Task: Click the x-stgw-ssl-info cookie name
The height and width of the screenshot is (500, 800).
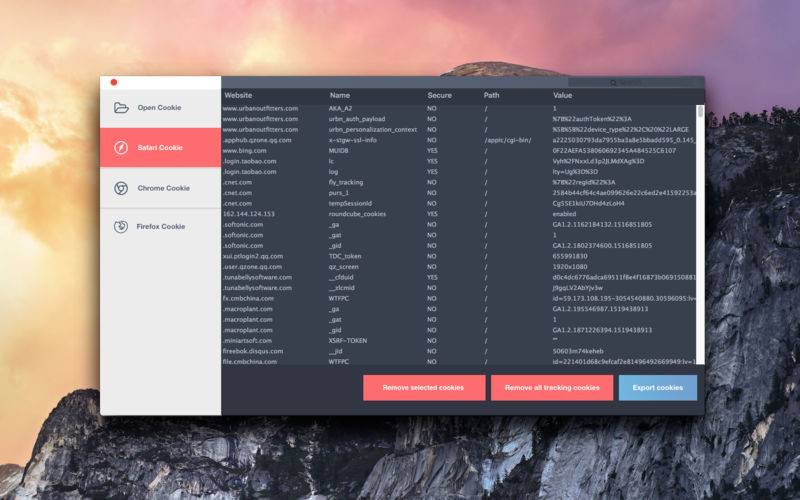Action: tap(353, 140)
